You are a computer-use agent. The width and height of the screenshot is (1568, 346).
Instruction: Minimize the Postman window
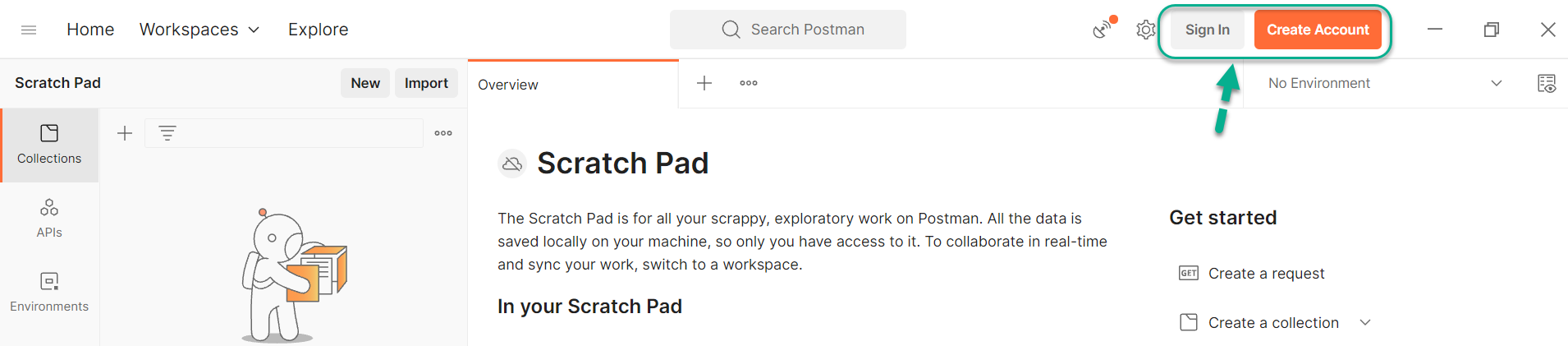1435,30
